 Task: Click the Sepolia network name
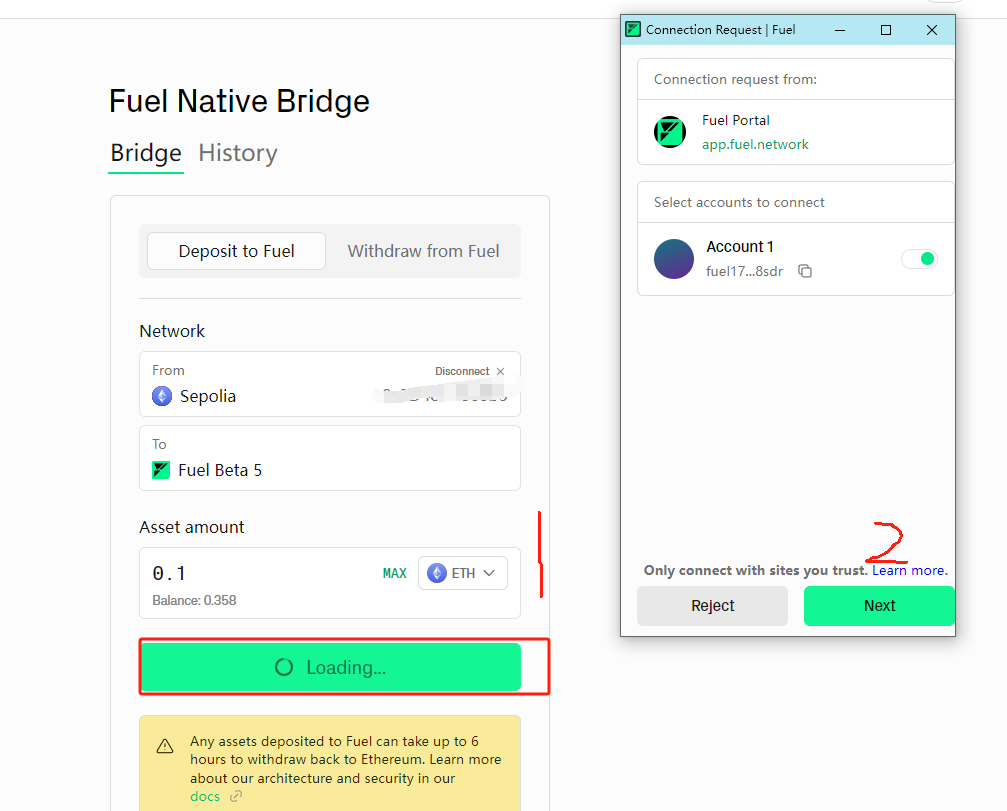coord(207,396)
